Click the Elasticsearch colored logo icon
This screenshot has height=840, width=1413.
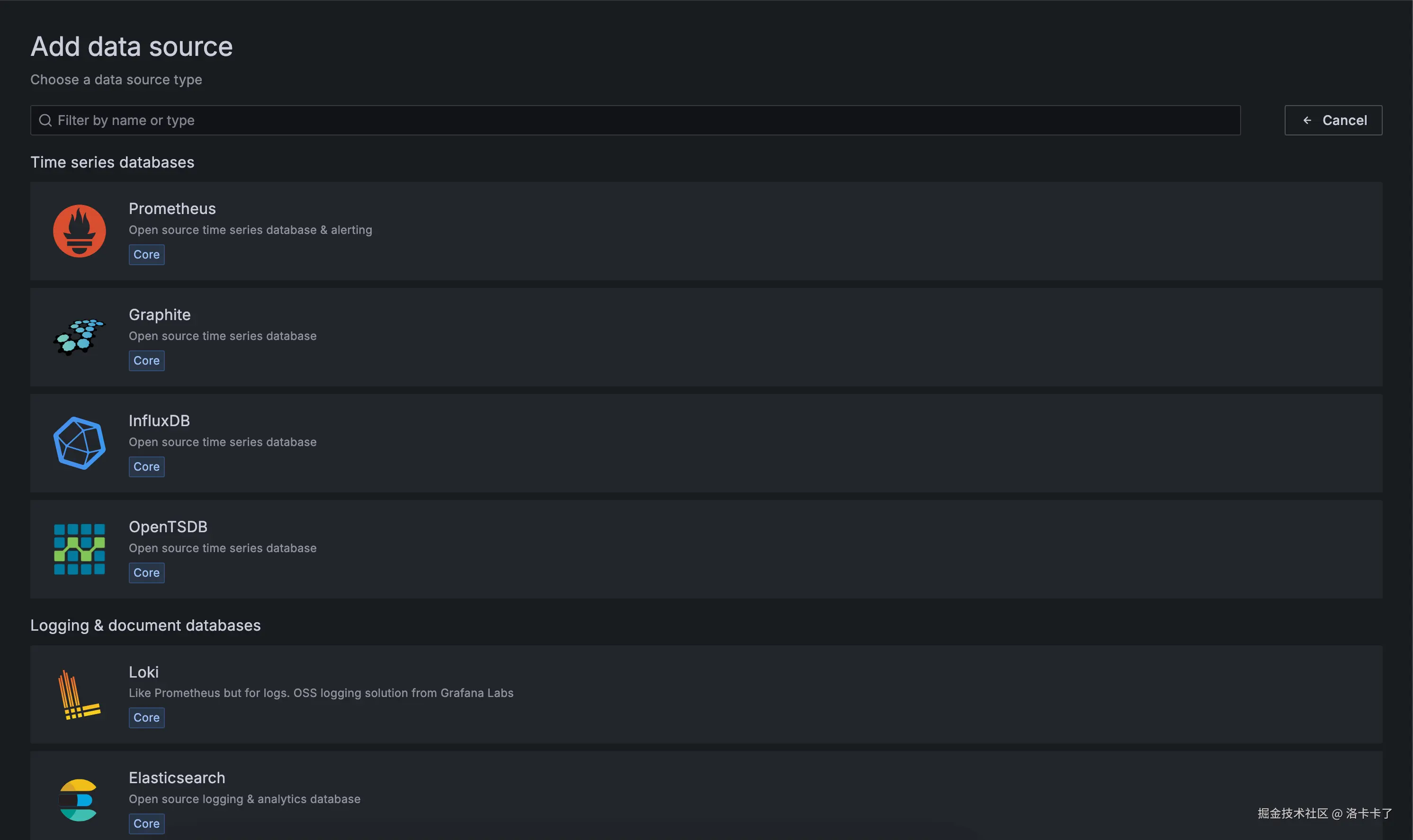click(78, 800)
